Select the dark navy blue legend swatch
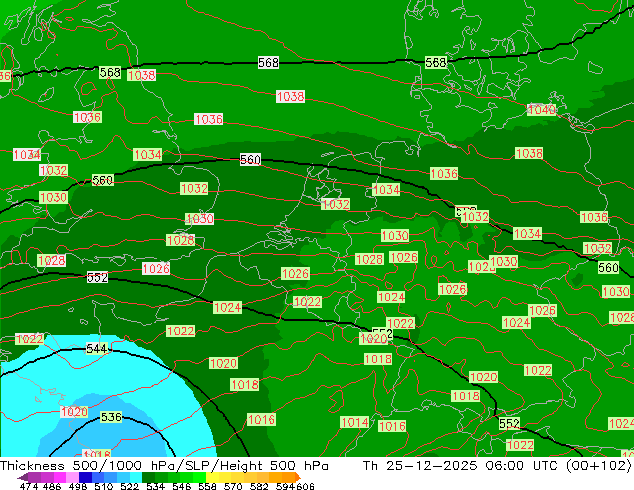Image resolution: width=634 pixels, height=490 pixels. (x=85, y=477)
